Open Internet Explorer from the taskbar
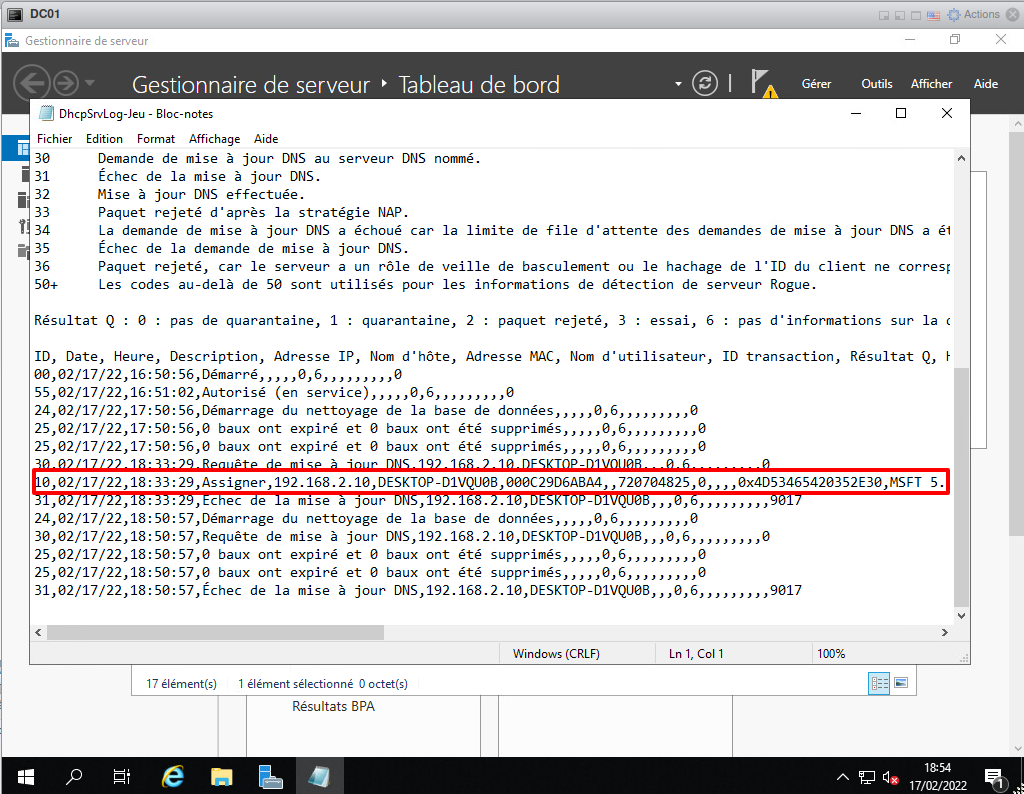This screenshot has height=794, width=1024. pos(173,776)
